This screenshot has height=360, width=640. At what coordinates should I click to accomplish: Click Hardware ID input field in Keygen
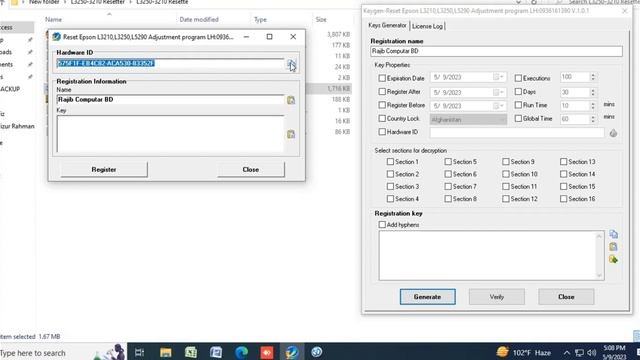tap(517, 133)
